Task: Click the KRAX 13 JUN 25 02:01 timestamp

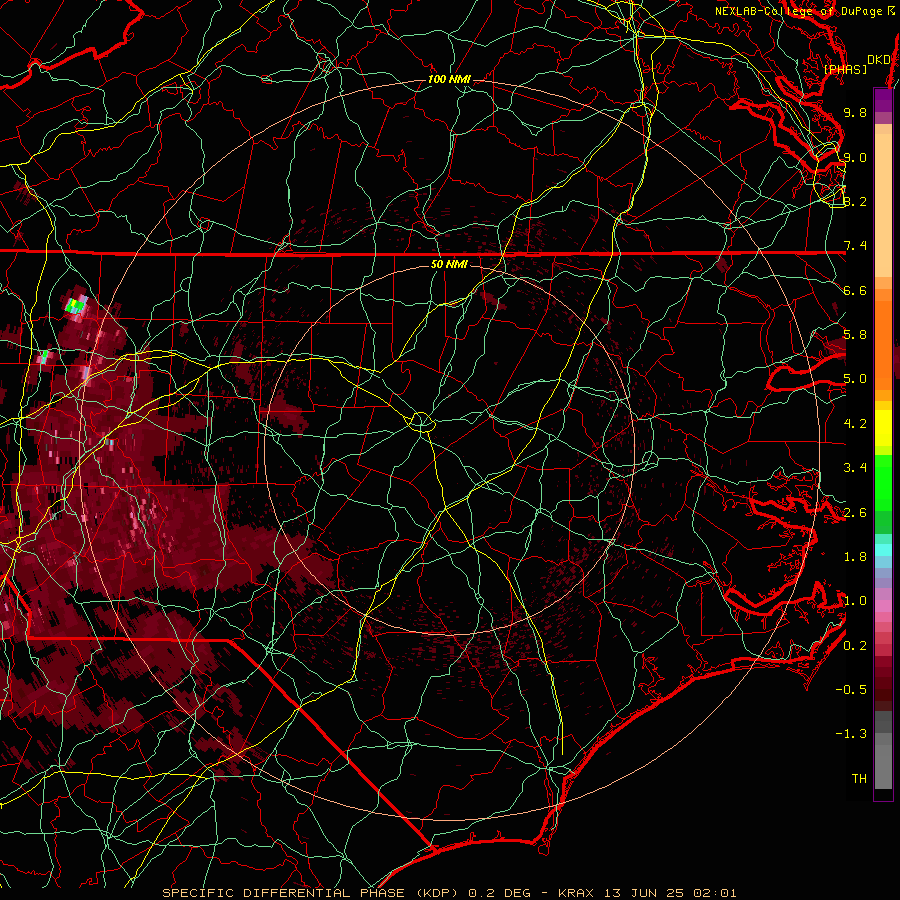Action: click(647, 893)
